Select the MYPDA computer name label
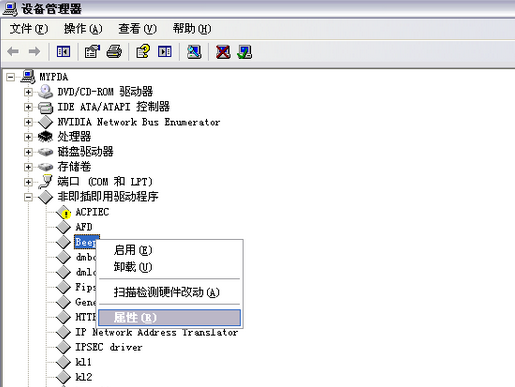 click(x=54, y=77)
